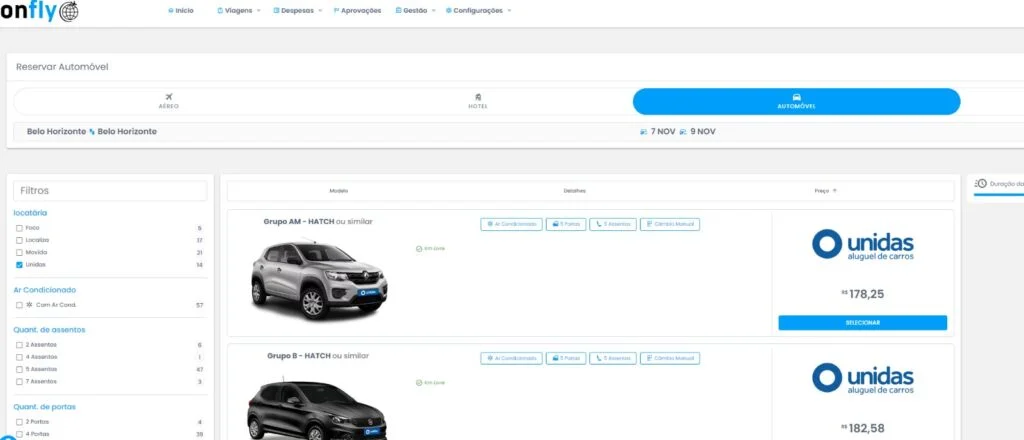
Task: Click the Unidas logo on Grupo AM card
Action: (x=862, y=245)
